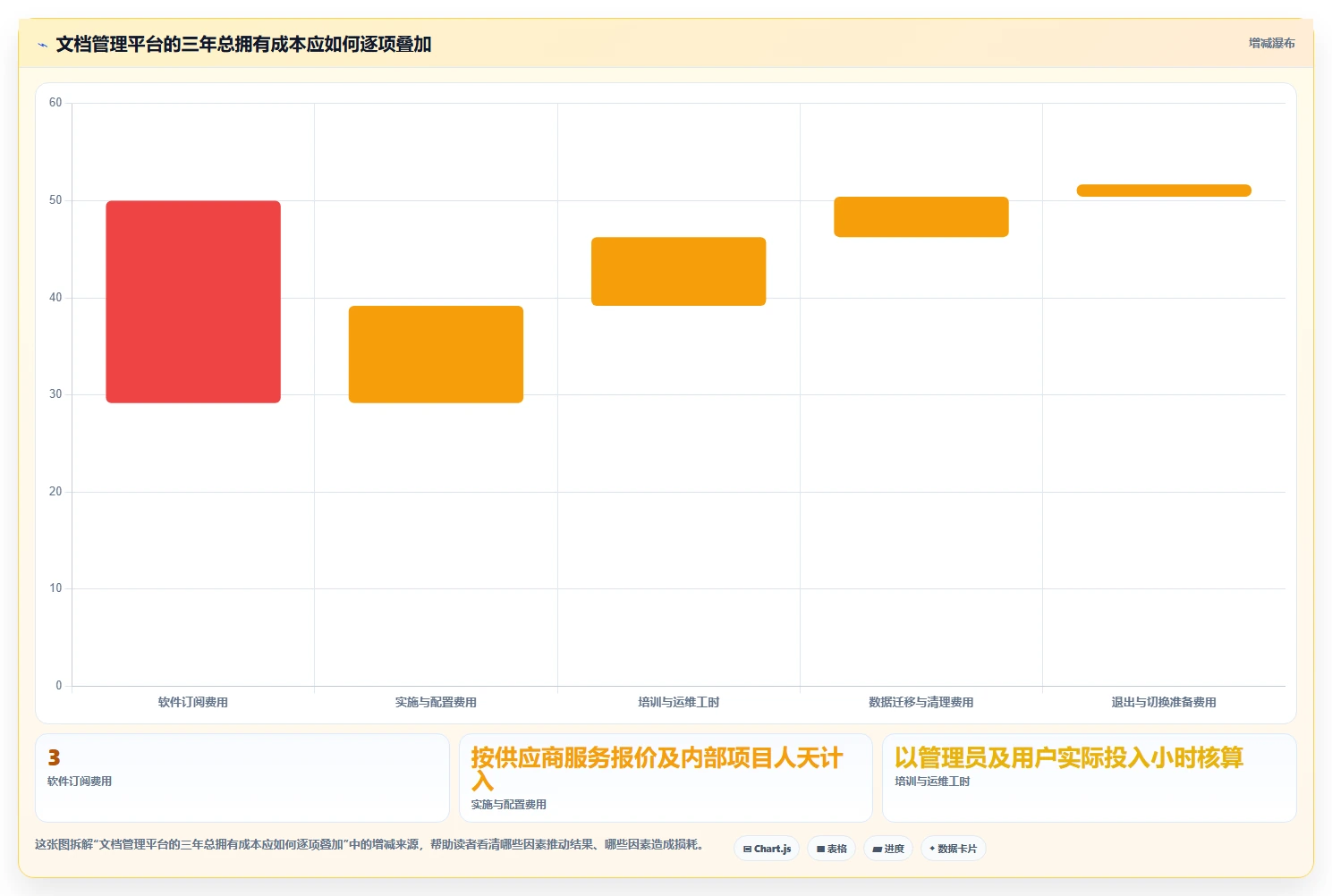Click the orange 培训与运维工时 bar

click(678, 271)
